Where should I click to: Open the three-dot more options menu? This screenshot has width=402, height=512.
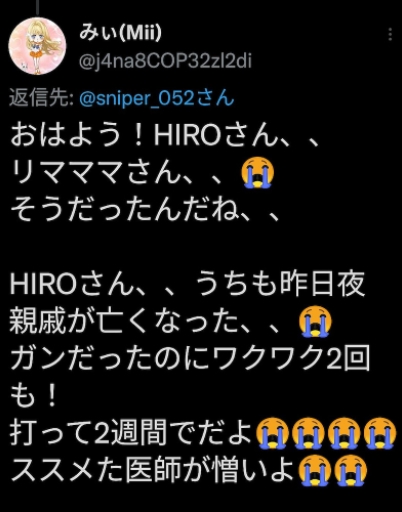390,35
